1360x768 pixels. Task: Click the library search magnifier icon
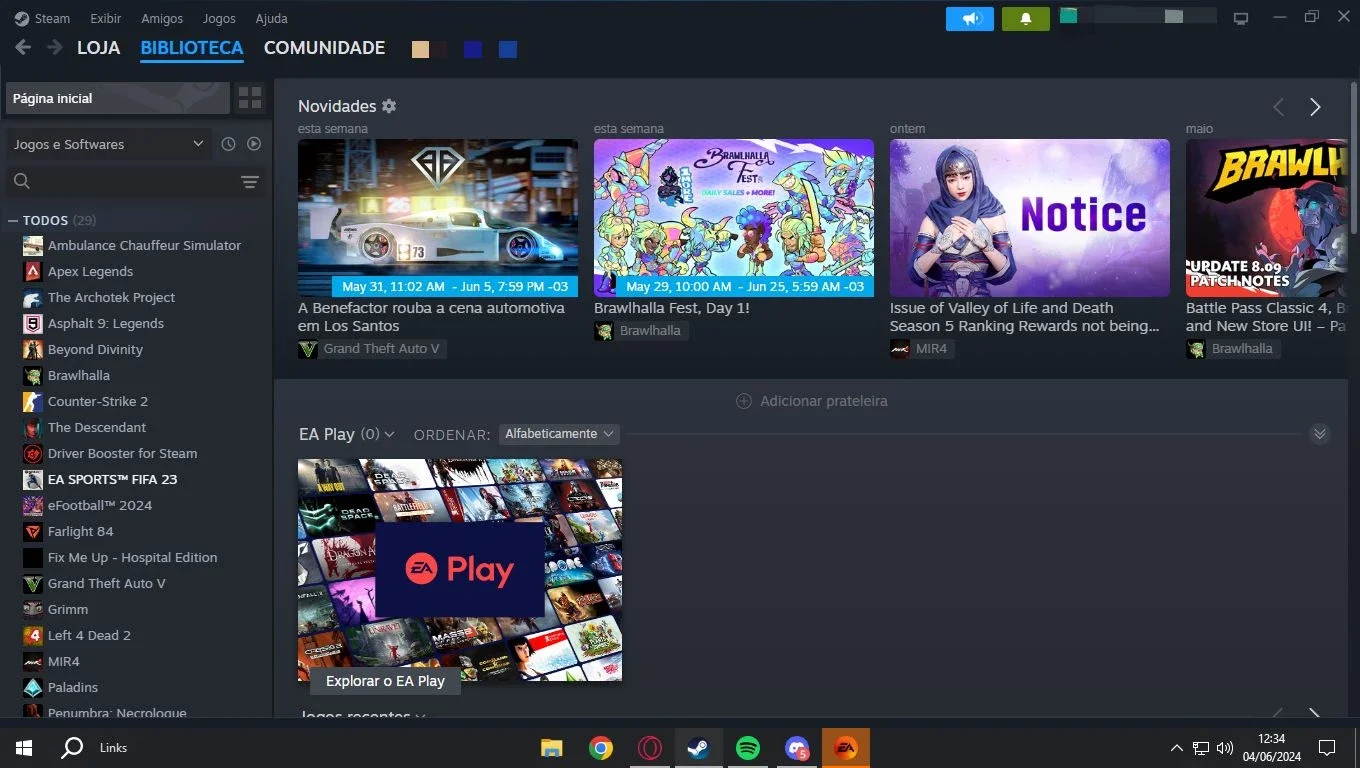coord(22,181)
